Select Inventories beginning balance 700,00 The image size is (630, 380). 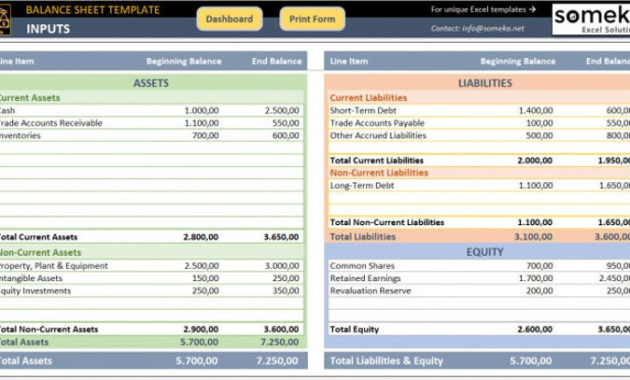(205, 135)
